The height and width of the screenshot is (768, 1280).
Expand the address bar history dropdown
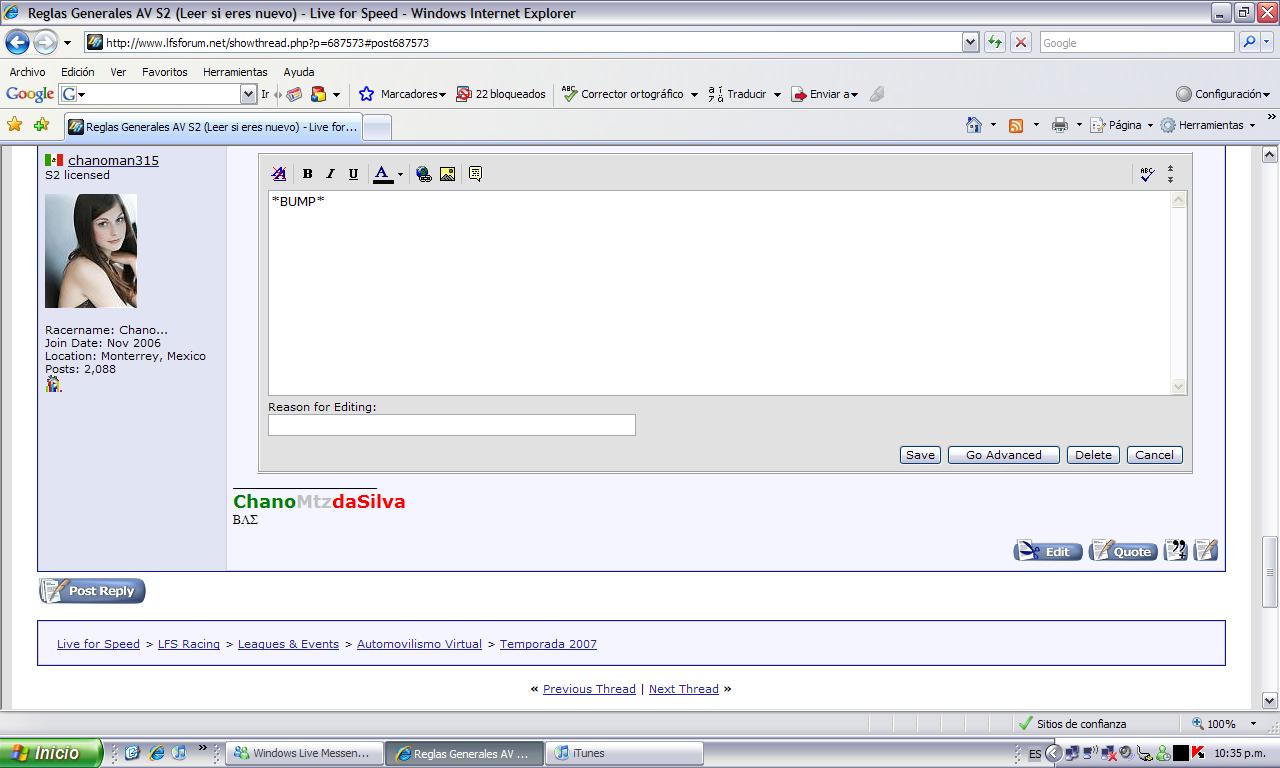tap(970, 43)
